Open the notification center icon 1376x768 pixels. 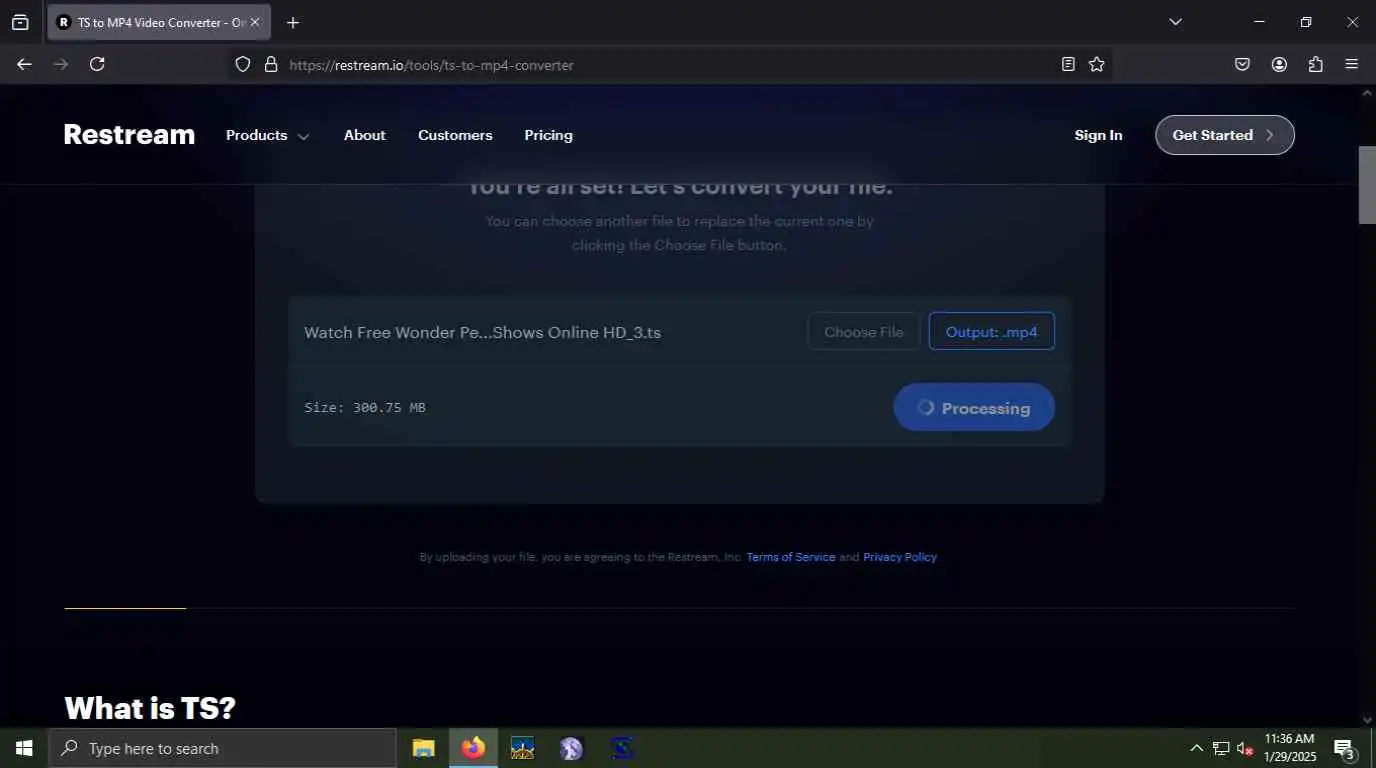pyautogui.click(x=1345, y=748)
